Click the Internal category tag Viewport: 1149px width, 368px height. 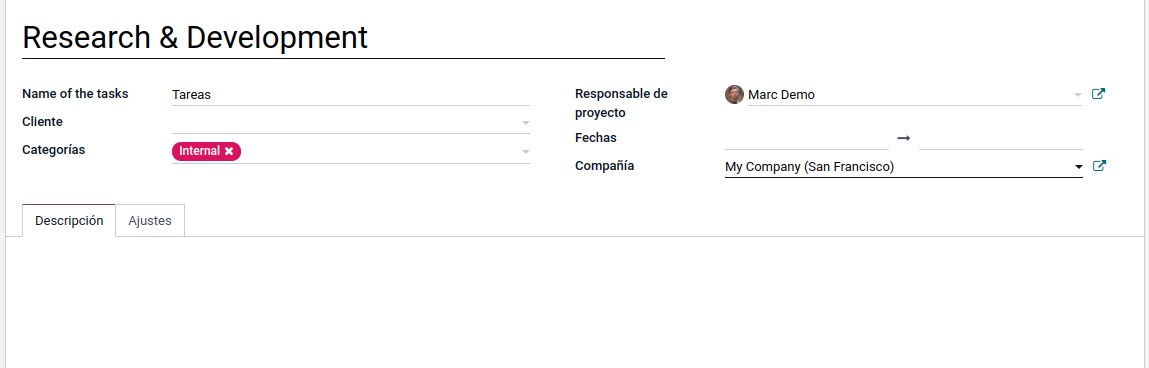coord(199,151)
